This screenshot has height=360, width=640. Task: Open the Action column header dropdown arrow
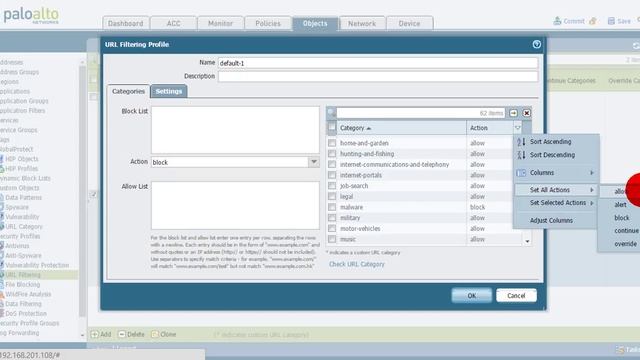tap(518, 128)
